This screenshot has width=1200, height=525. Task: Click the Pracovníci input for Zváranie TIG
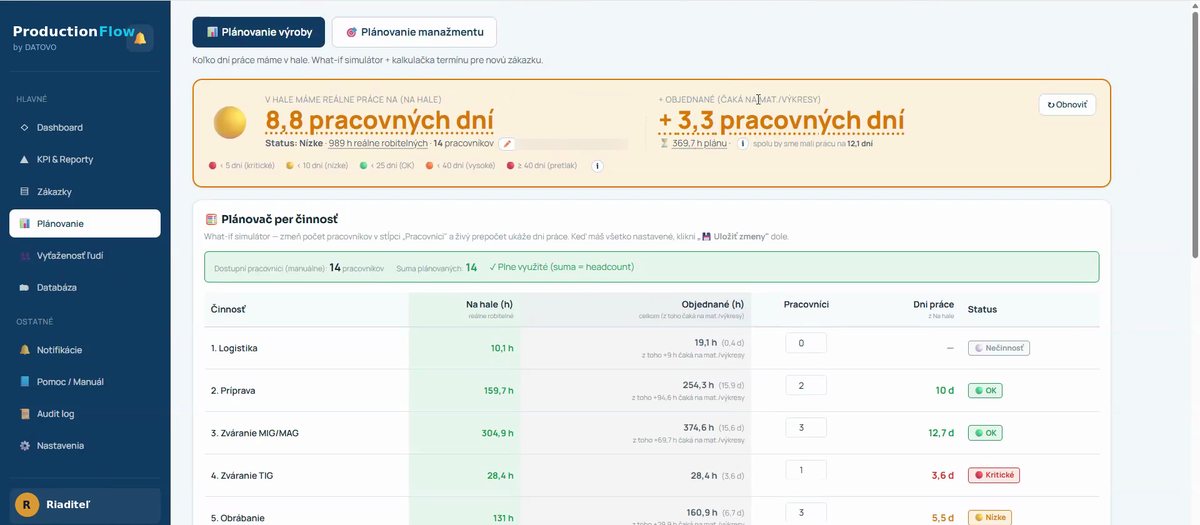(806, 470)
